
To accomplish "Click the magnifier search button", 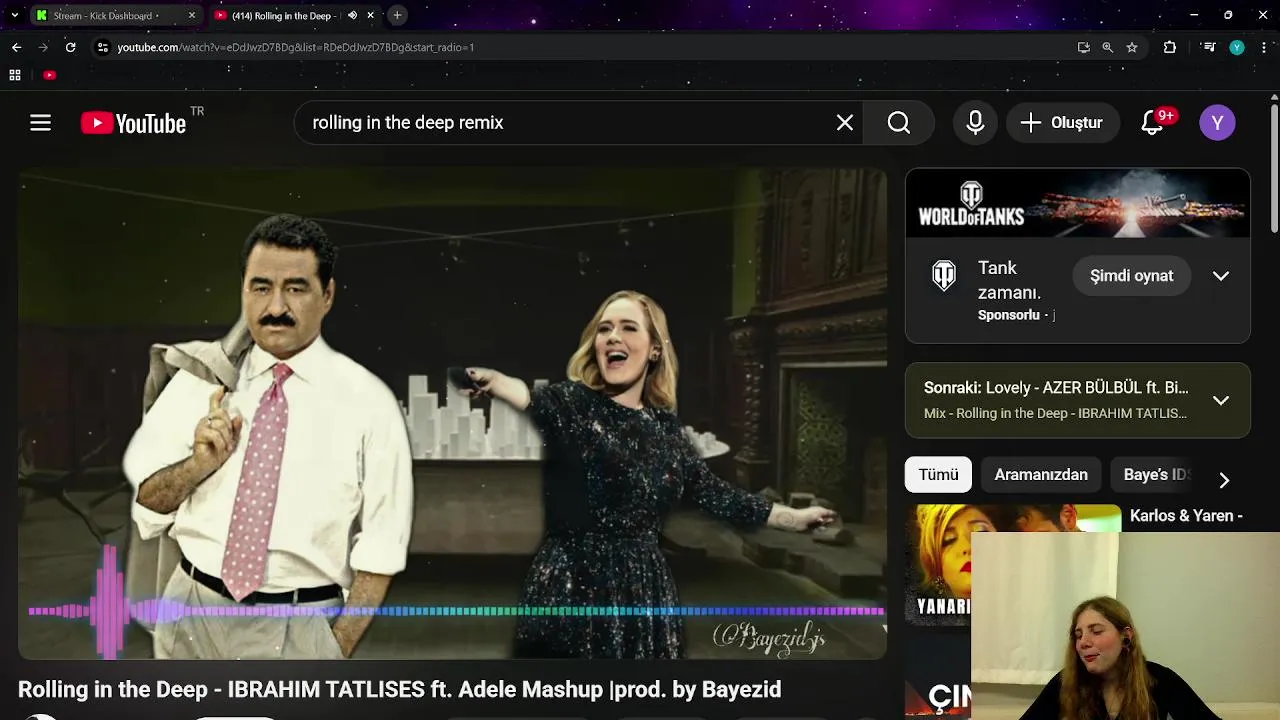I will [x=899, y=123].
